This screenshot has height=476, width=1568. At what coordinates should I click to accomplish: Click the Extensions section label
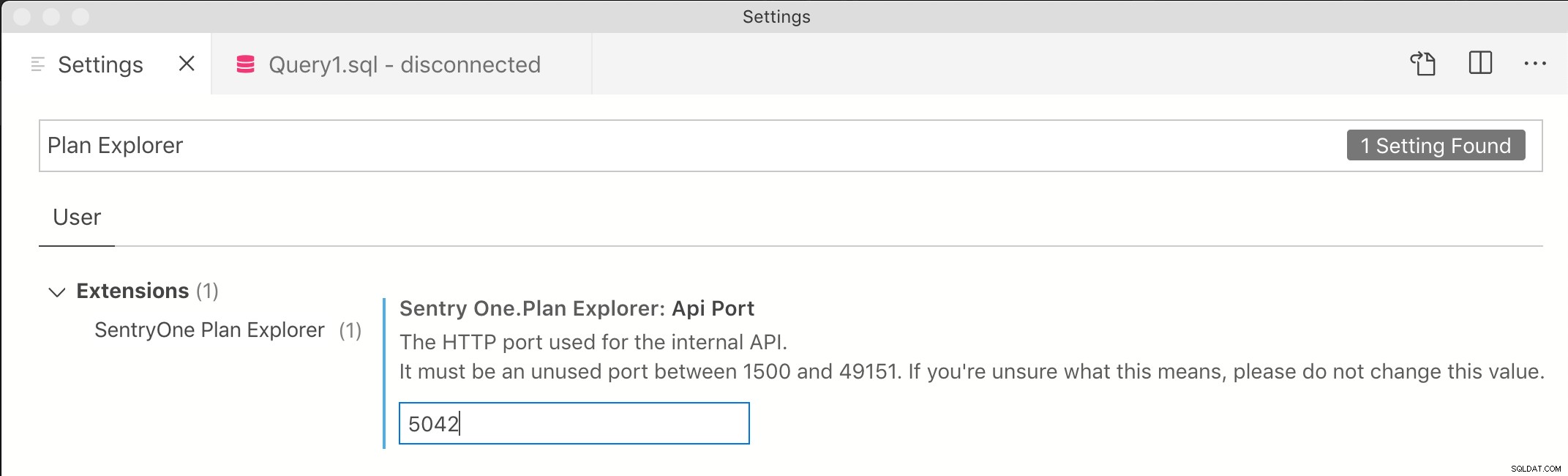(x=132, y=291)
